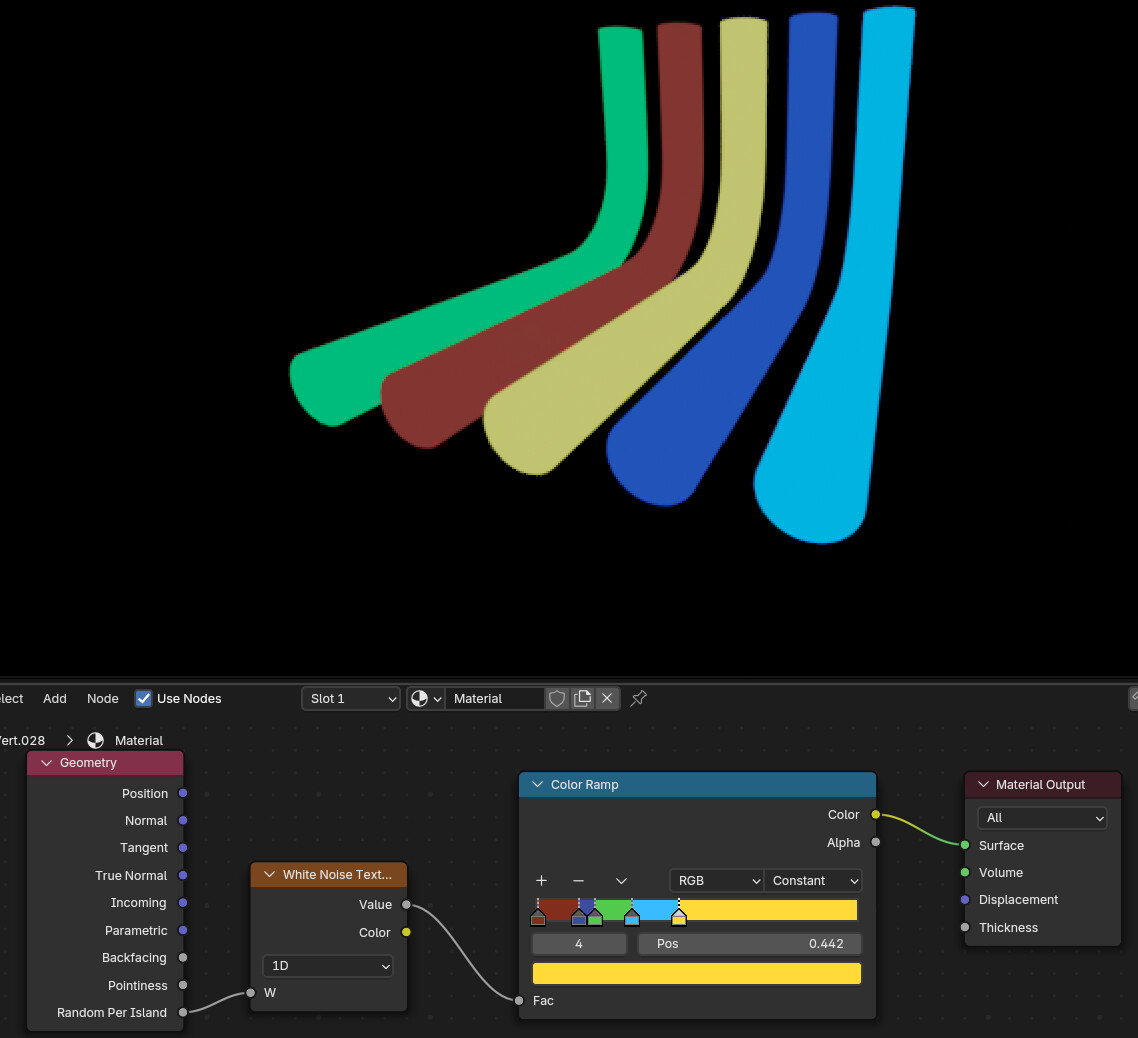Click the Parametric output socket
The width and height of the screenshot is (1138, 1038).
(x=183, y=930)
